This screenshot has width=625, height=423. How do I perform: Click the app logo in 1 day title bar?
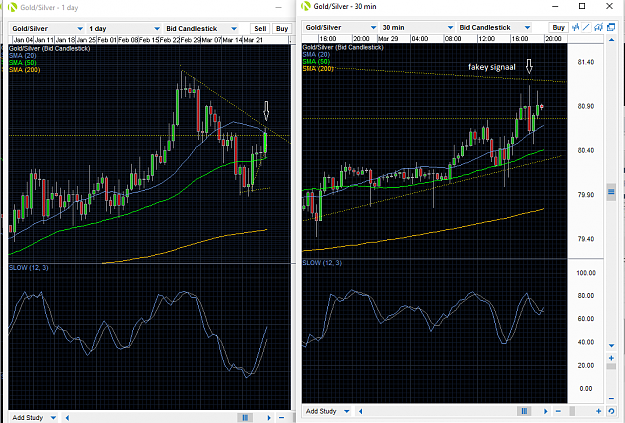[12, 7]
